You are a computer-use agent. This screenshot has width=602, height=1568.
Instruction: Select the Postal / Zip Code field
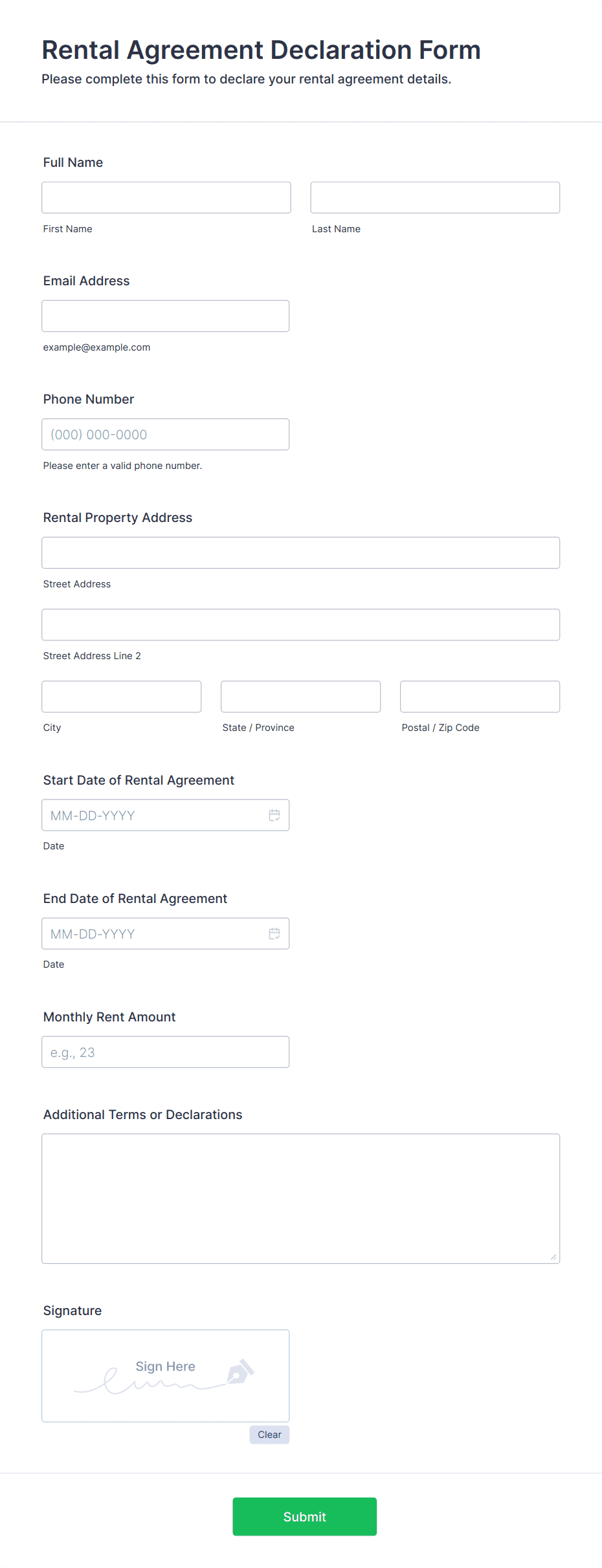point(479,696)
